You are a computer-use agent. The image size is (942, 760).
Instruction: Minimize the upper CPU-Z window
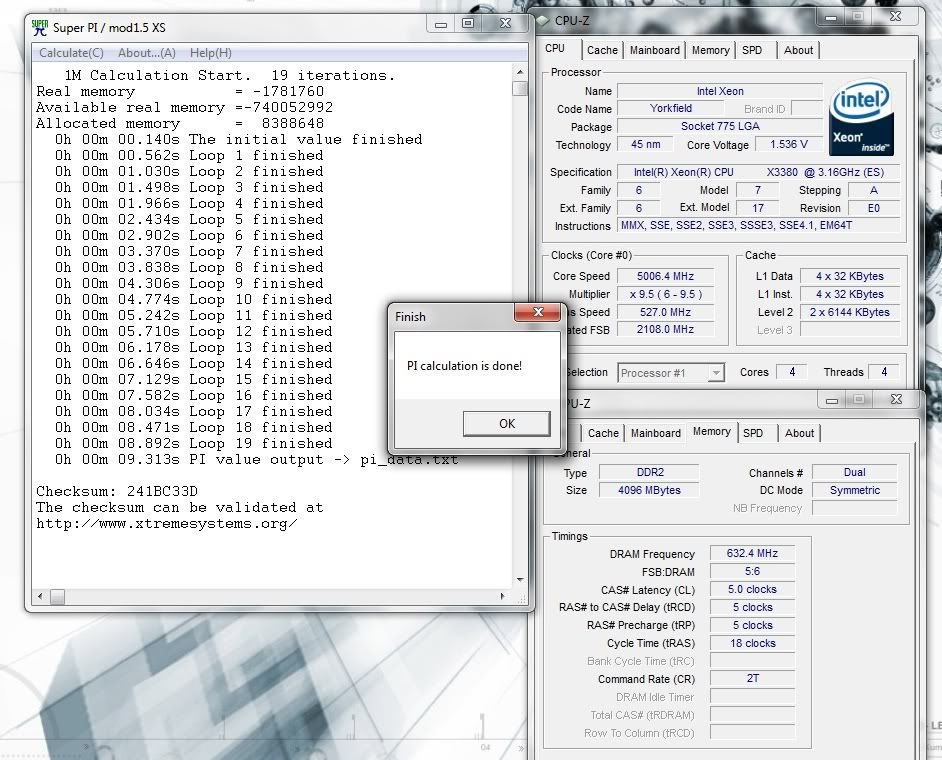pyautogui.click(x=830, y=17)
